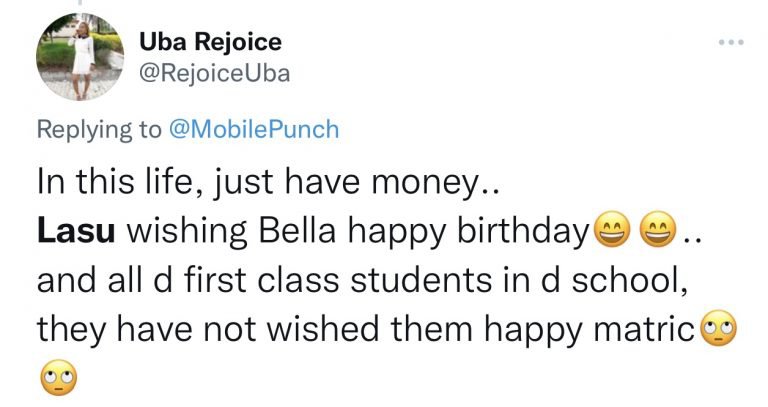
Task: Open the @MobilePunch mention link
Action: click(x=271, y=129)
